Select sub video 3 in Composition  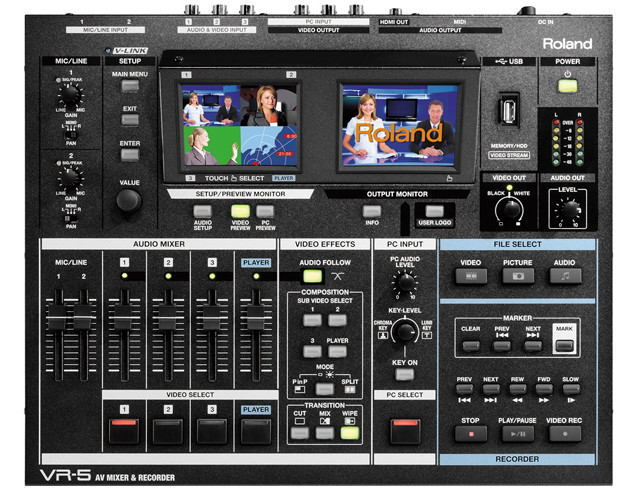click(312, 351)
